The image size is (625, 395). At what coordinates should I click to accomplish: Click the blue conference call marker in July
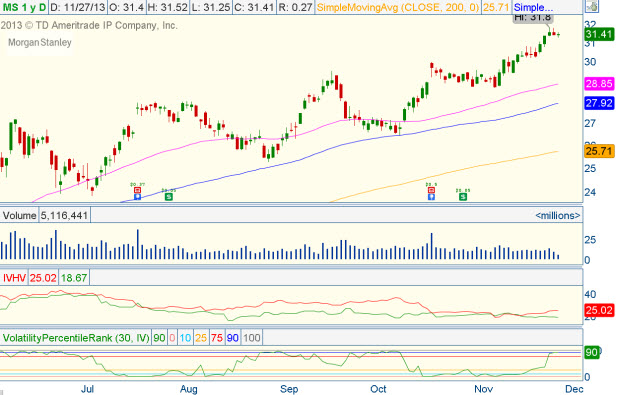(x=138, y=197)
